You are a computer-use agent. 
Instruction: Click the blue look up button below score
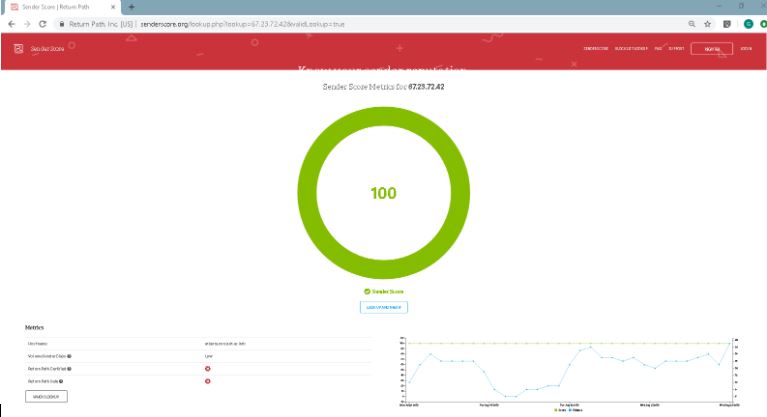[x=384, y=307]
